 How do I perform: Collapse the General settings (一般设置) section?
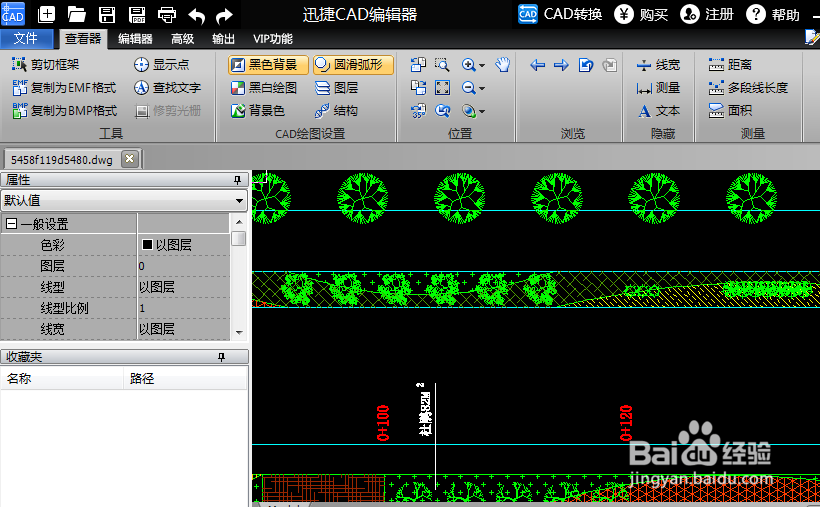[11, 224]
